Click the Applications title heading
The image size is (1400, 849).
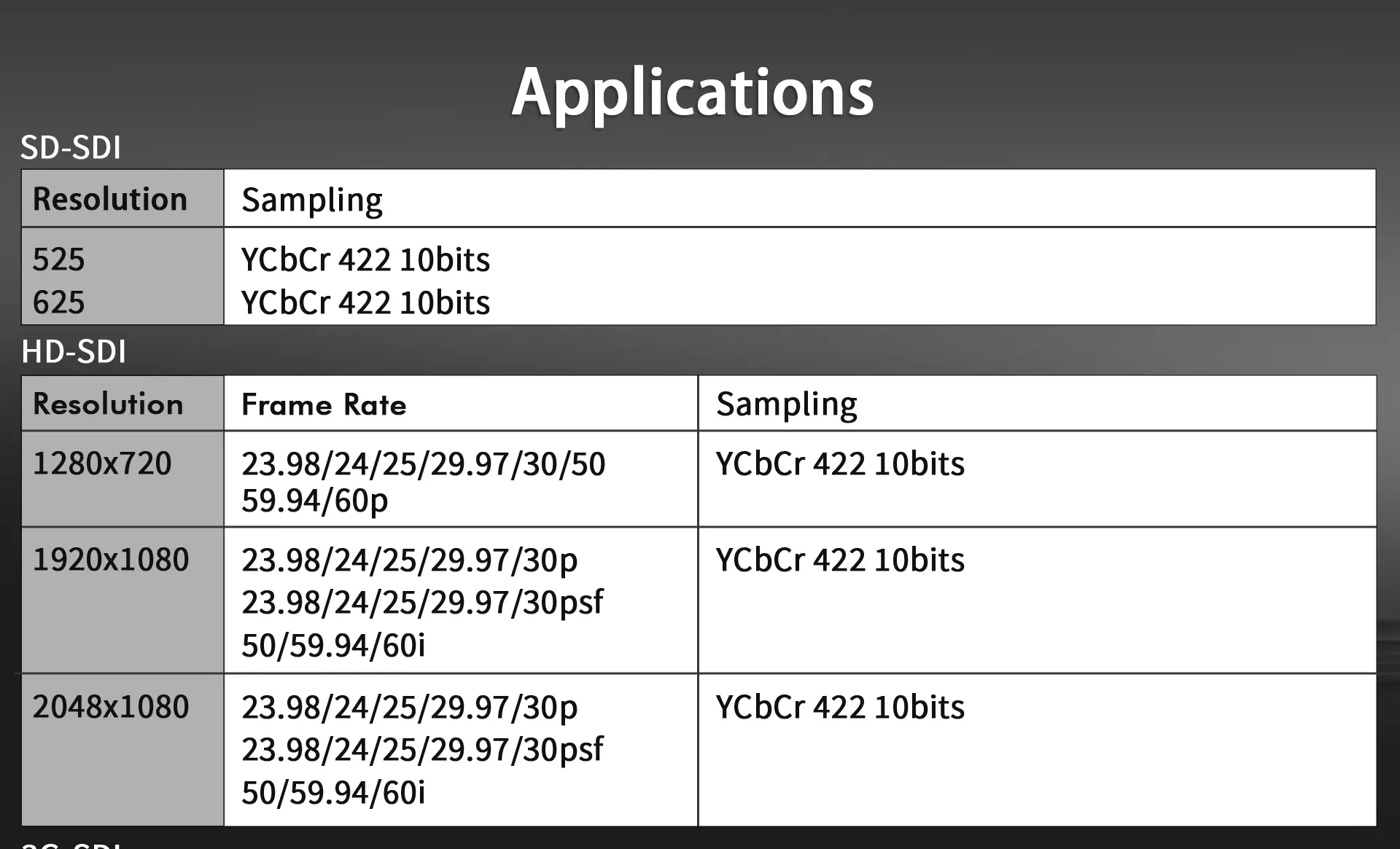693,92
